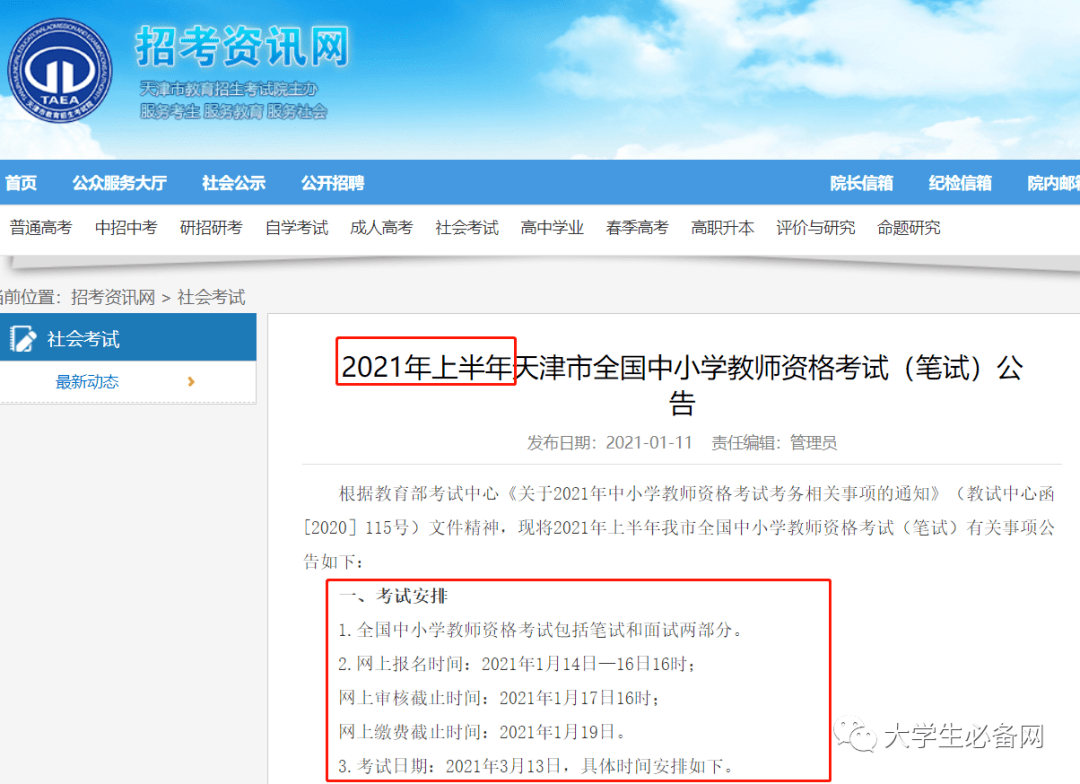This screenshot has width=1080, height=784.
Task: Go to 社会公示 page
Action: click(233, 183)
